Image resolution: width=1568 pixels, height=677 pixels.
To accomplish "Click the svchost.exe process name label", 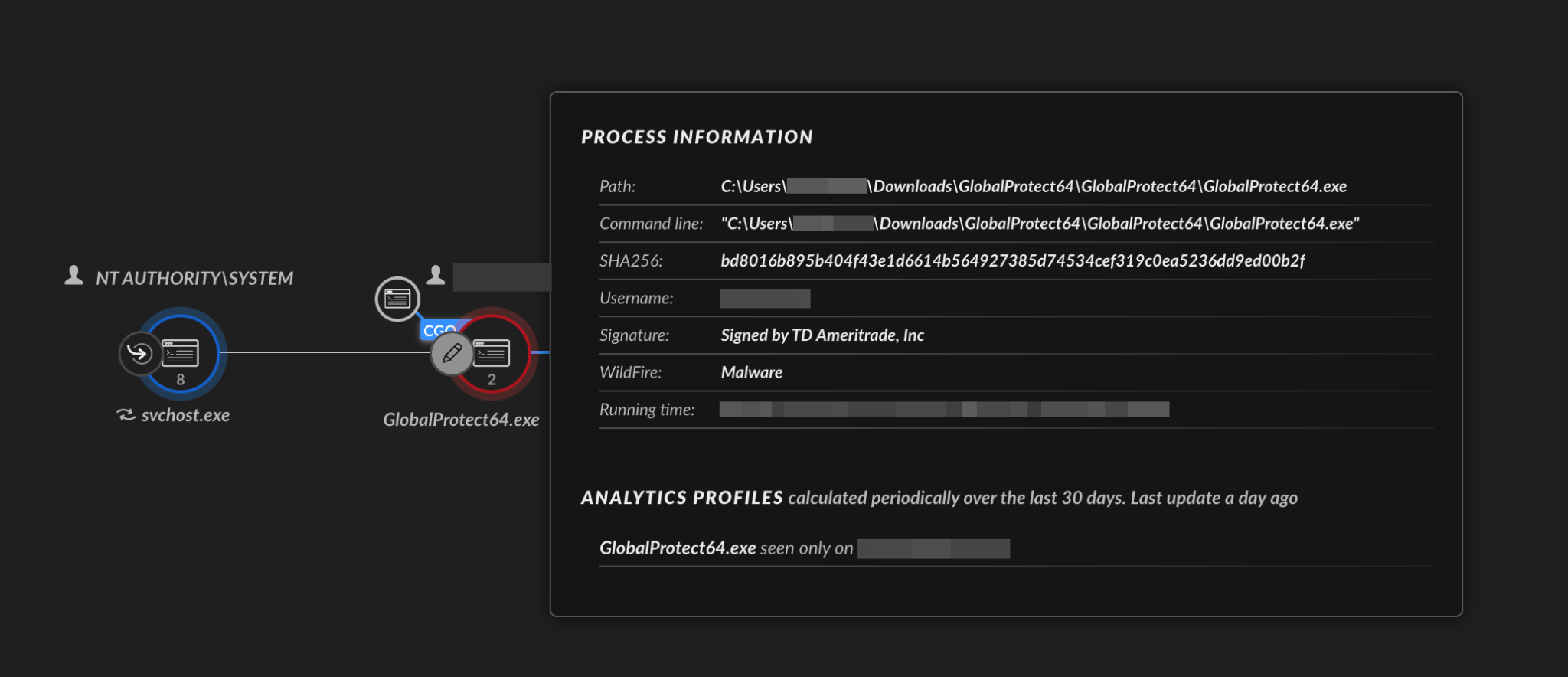I will (x=186, y=416).
